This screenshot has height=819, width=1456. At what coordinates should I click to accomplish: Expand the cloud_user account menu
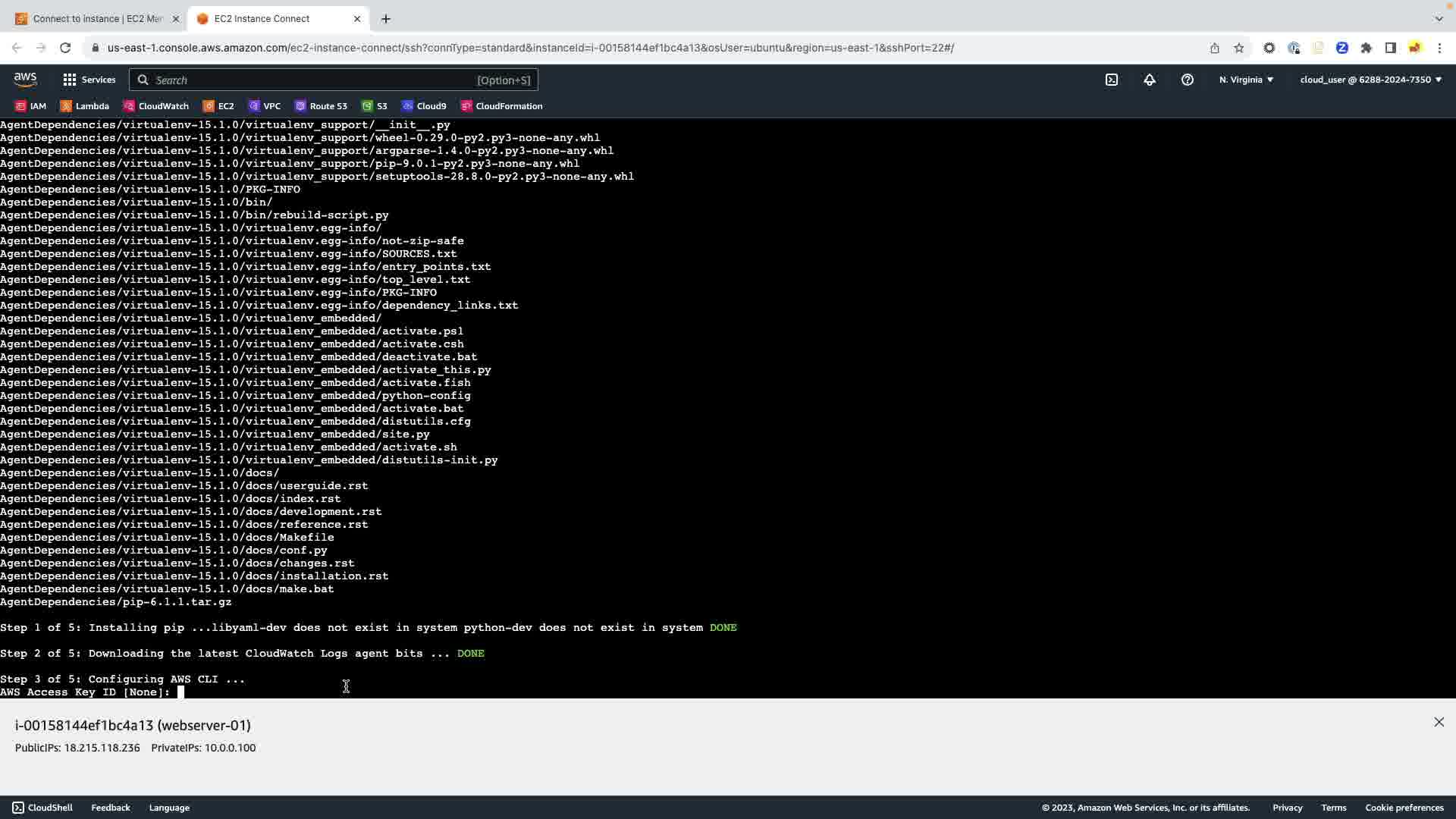(x=1370, y=80)
